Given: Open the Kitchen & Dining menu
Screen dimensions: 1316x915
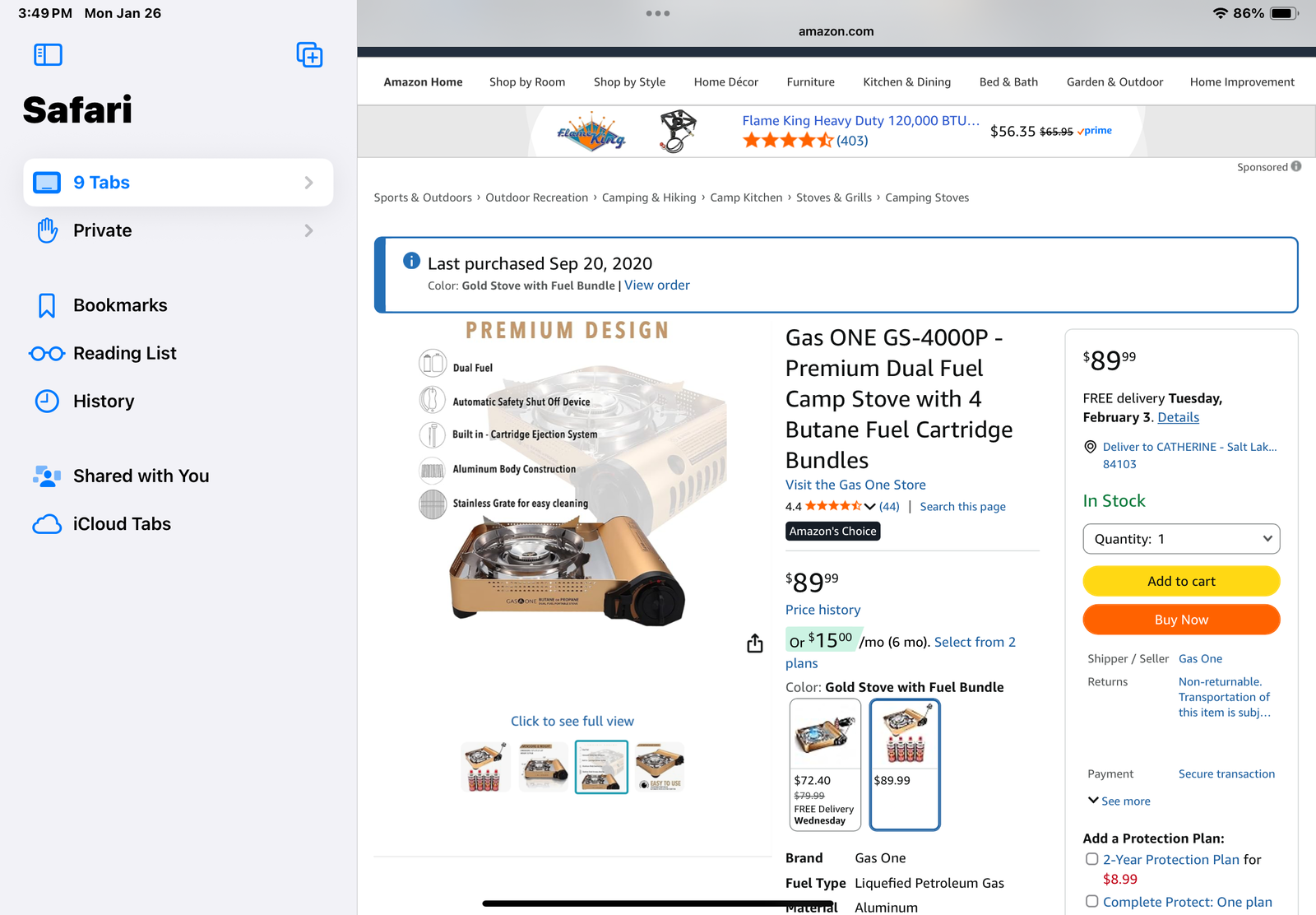Looking at the screenshot, I should click(x=906, y=82).
